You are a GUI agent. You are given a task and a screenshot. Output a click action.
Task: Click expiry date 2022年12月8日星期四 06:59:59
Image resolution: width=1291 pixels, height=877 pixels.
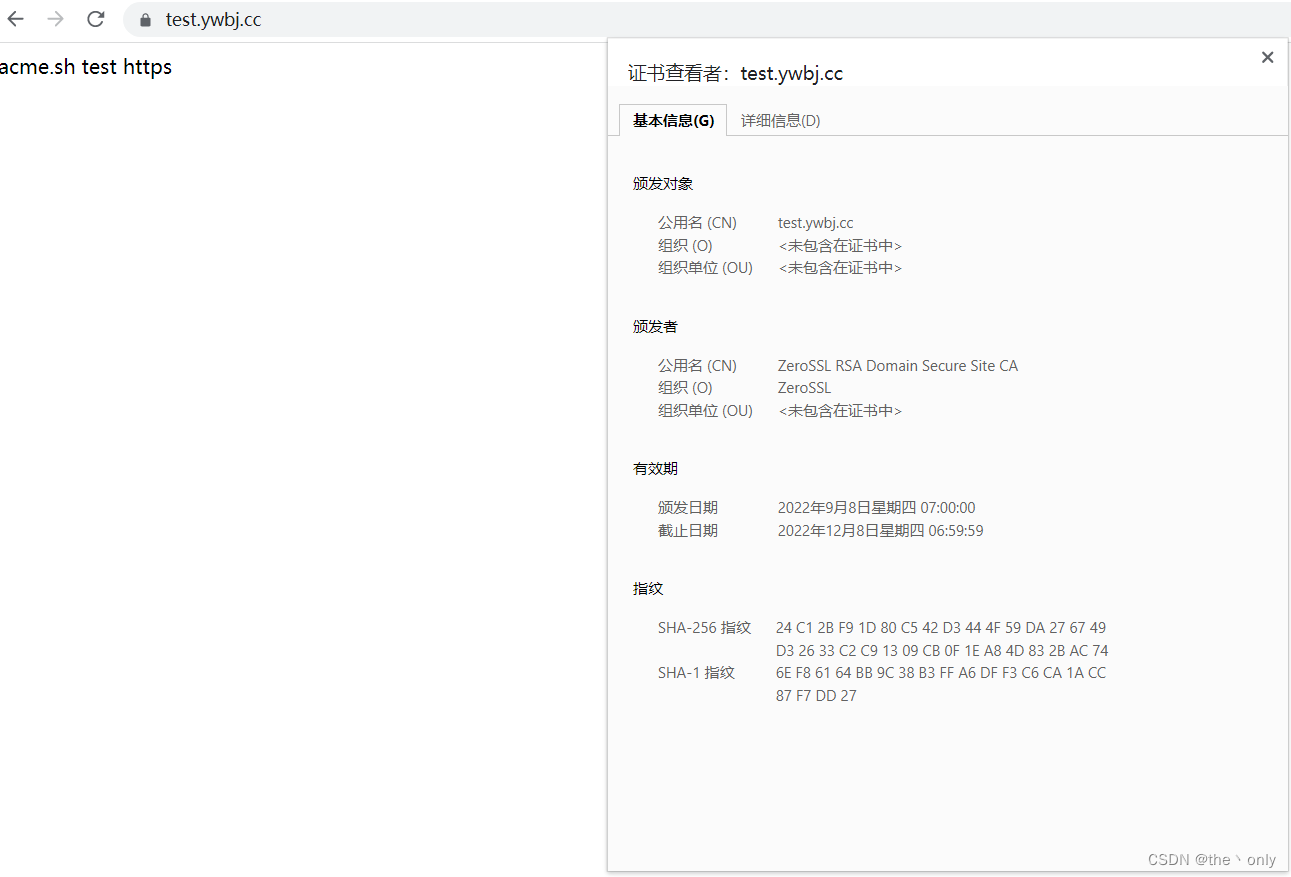click(x=880, y=531)
